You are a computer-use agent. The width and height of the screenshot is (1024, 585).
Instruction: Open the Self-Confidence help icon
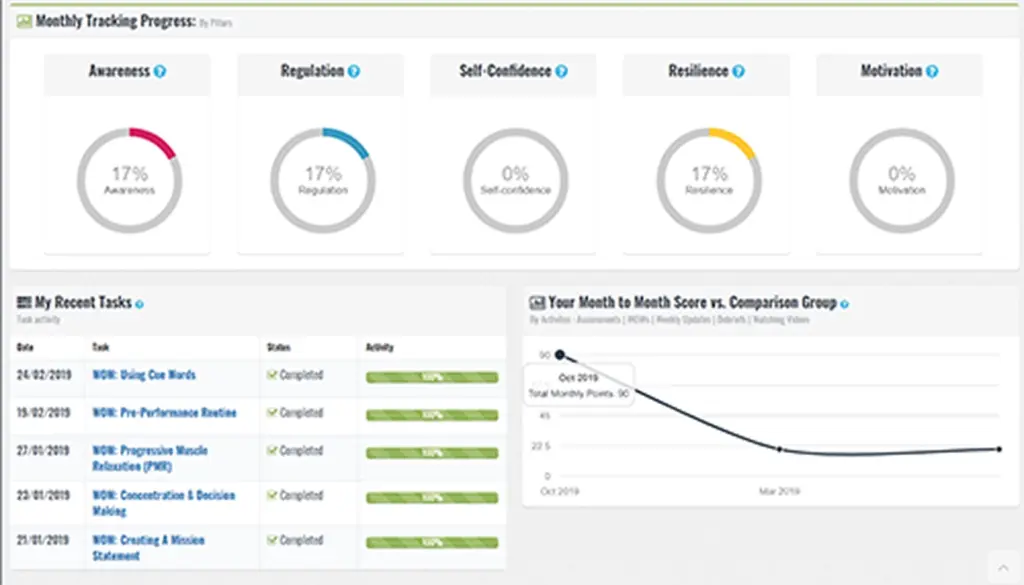click(x=562, y=72)
